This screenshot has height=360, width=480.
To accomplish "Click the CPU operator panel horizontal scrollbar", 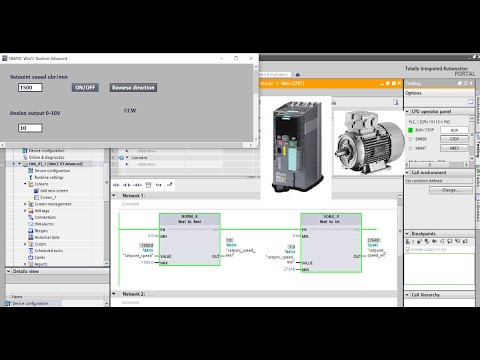I will [x=437, y=165].
